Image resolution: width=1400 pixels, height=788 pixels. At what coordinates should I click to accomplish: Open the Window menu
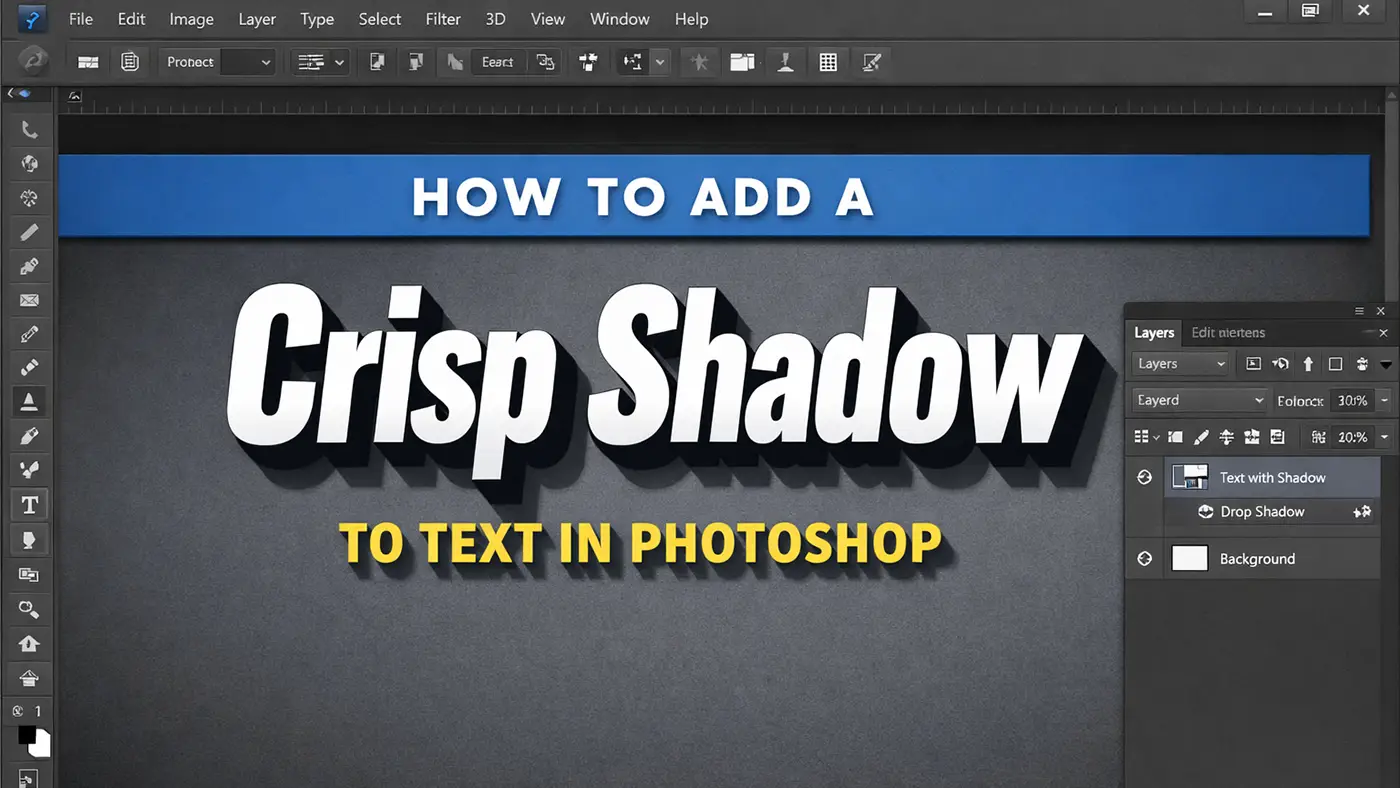coord(620,19)
